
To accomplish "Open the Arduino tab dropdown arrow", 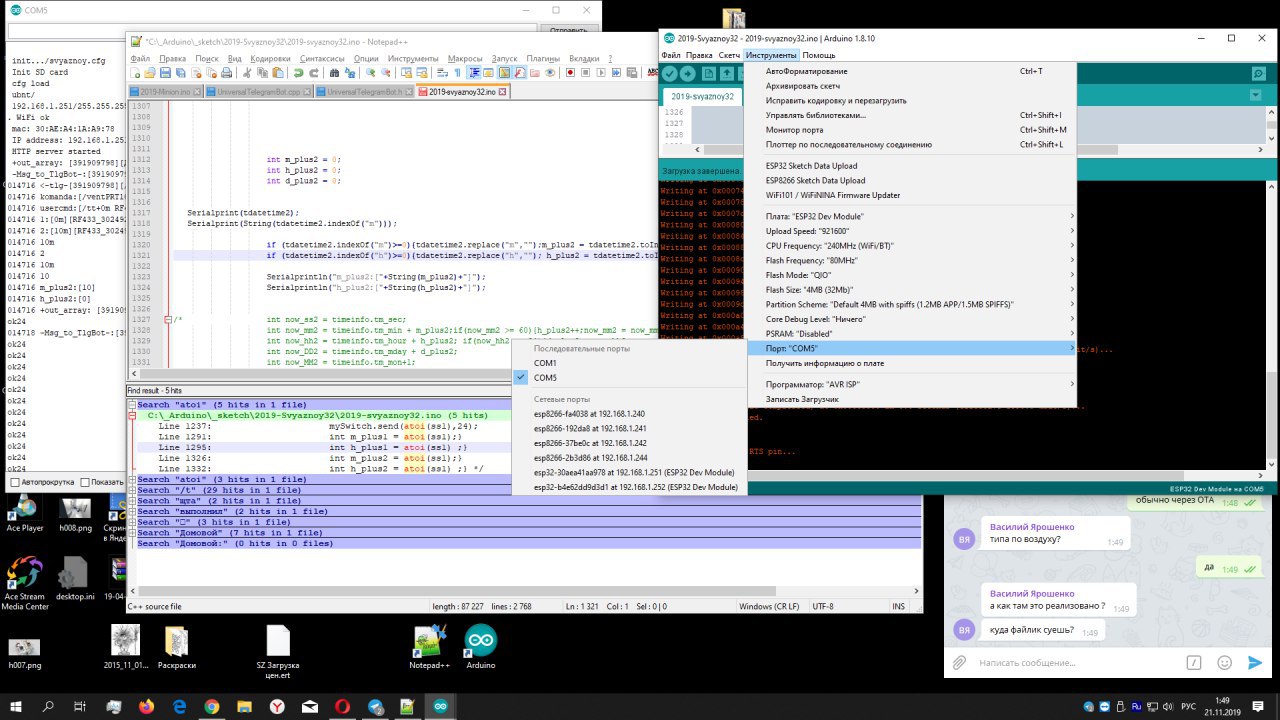I will point(1255,95).
